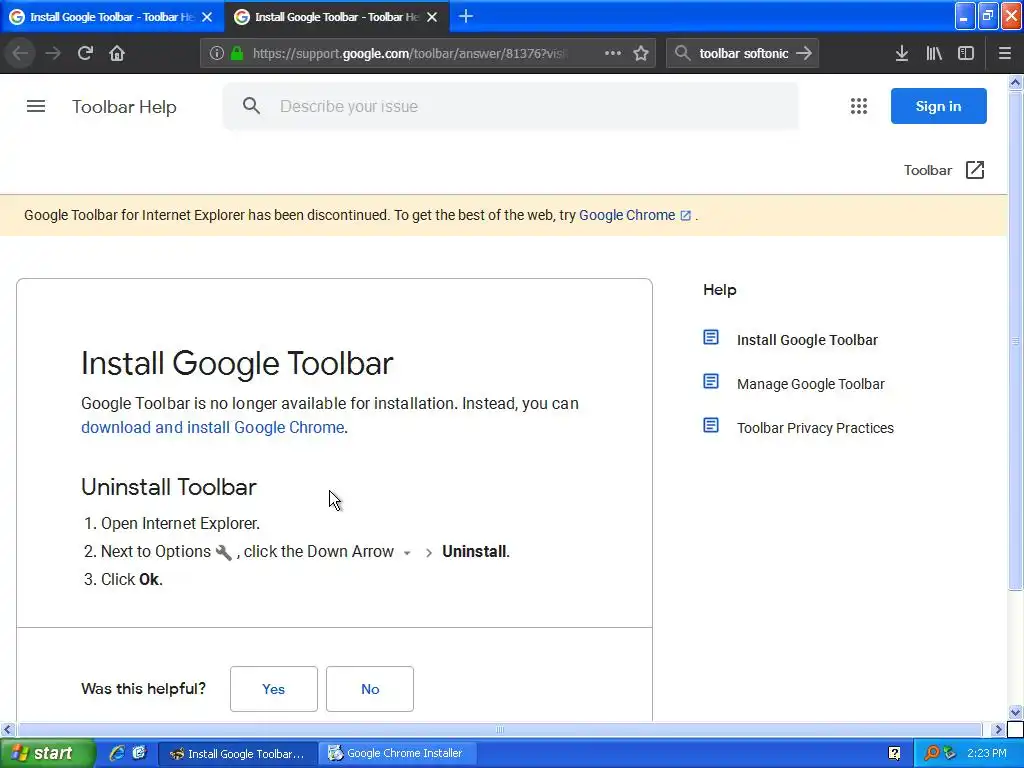The image size is (1024, 768).
Task: Click the horizontal scrollbar thumb
Action: [x=500, y=729]
